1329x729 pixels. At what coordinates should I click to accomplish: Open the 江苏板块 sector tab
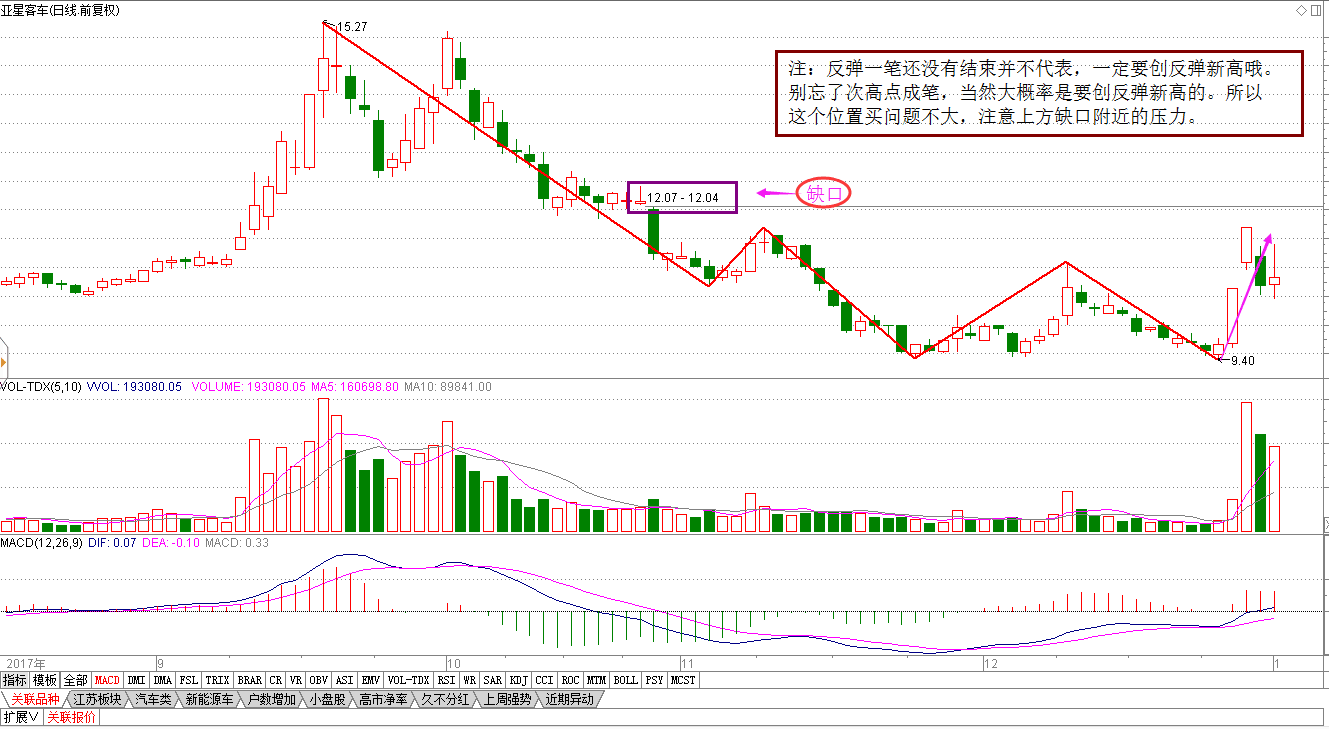coord(98,699)
